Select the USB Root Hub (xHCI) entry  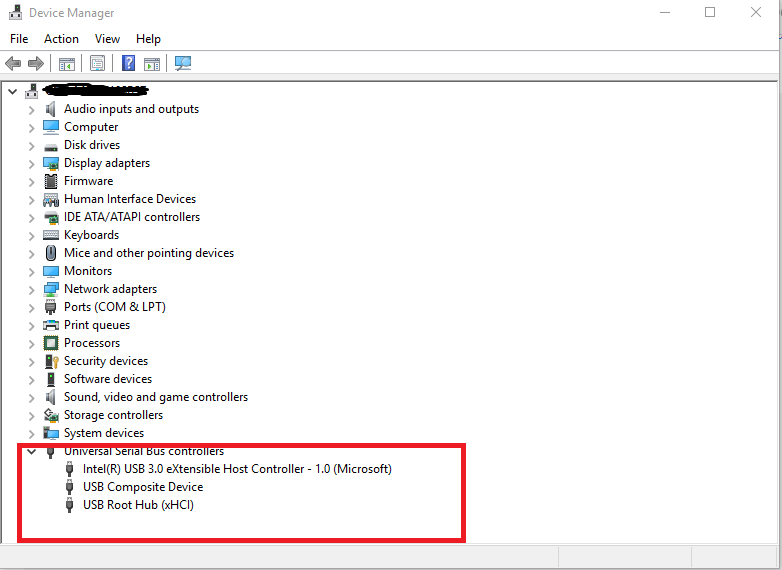138,505
